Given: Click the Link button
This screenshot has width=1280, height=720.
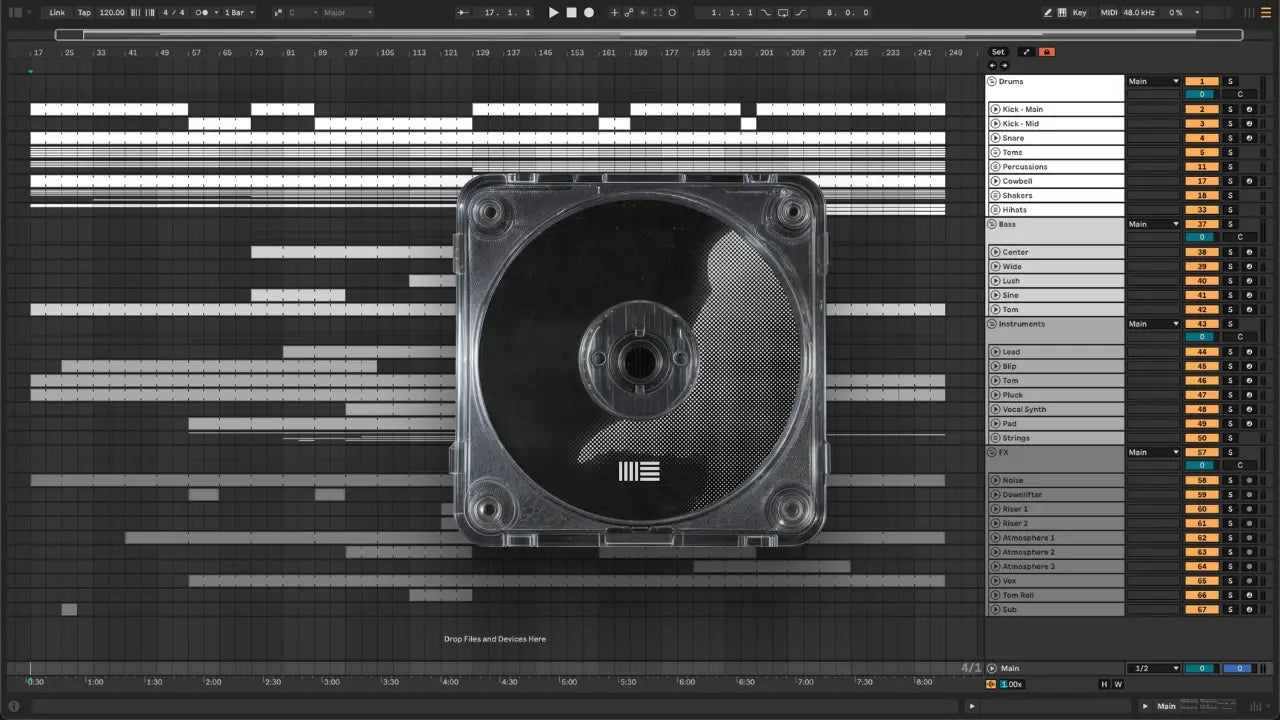Looking at the screenshot, I should (x=57, y=13).
